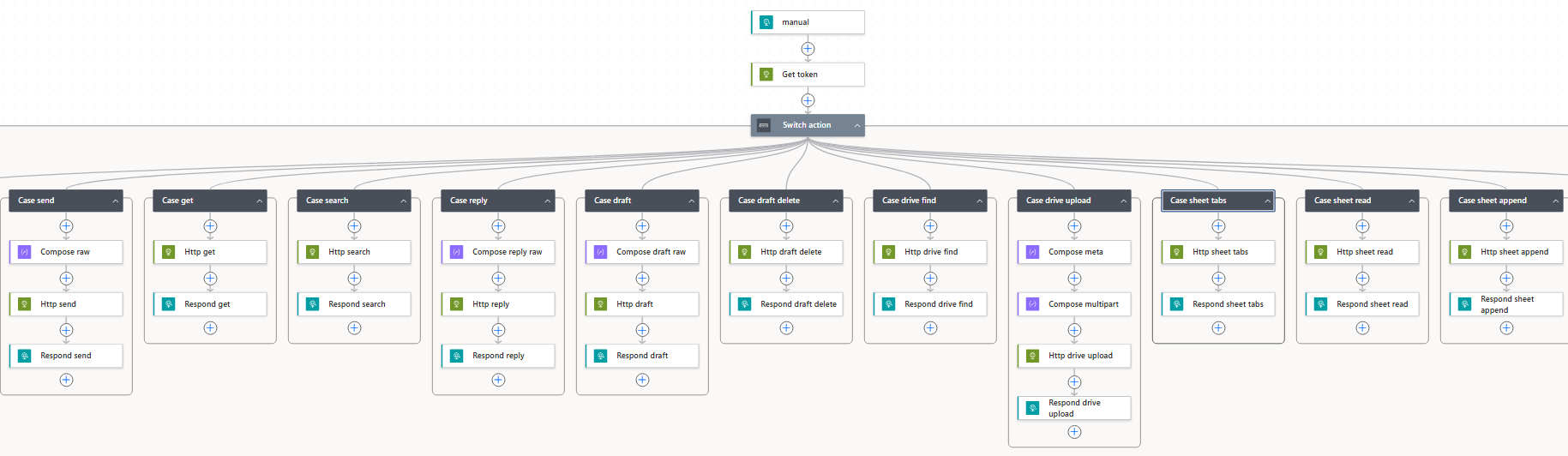Collapse the Case get branch
This screenshot has width=1568, height=456.
(260, 201)
